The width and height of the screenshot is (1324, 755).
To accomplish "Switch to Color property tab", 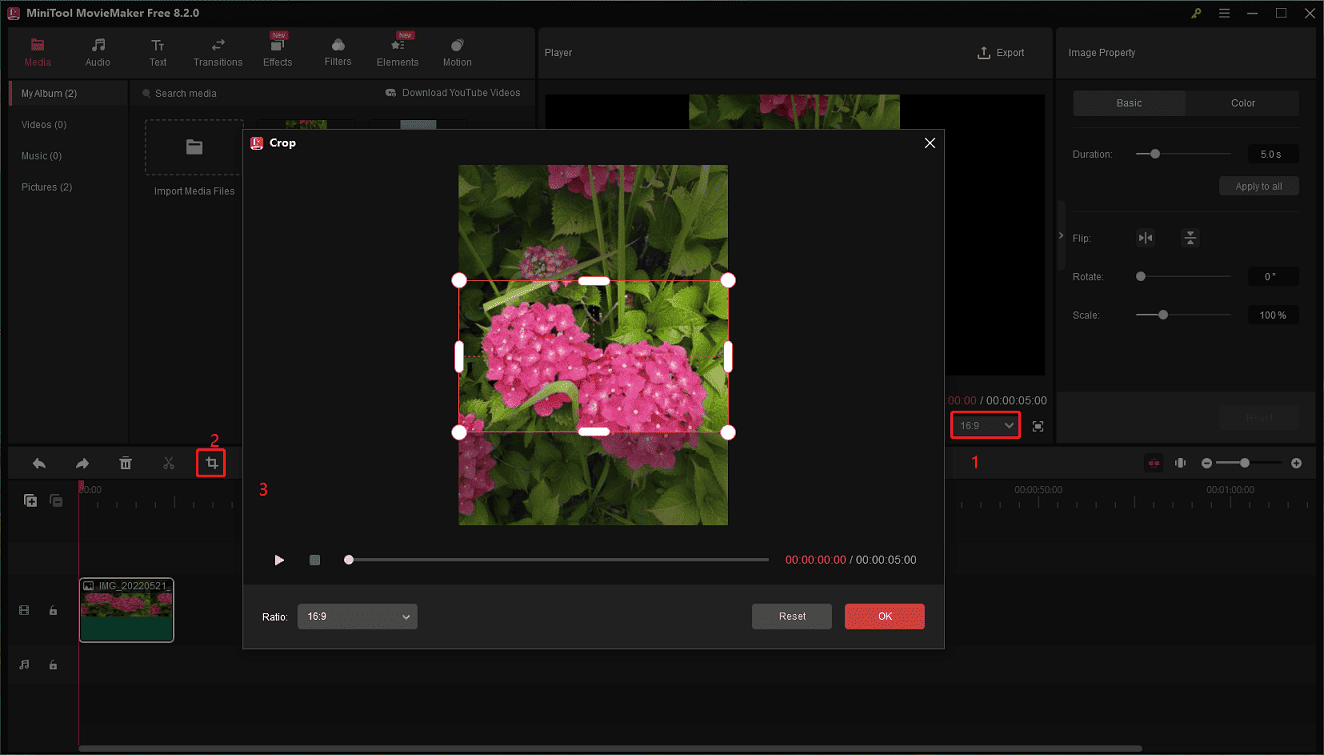I will click(1243, 103).
